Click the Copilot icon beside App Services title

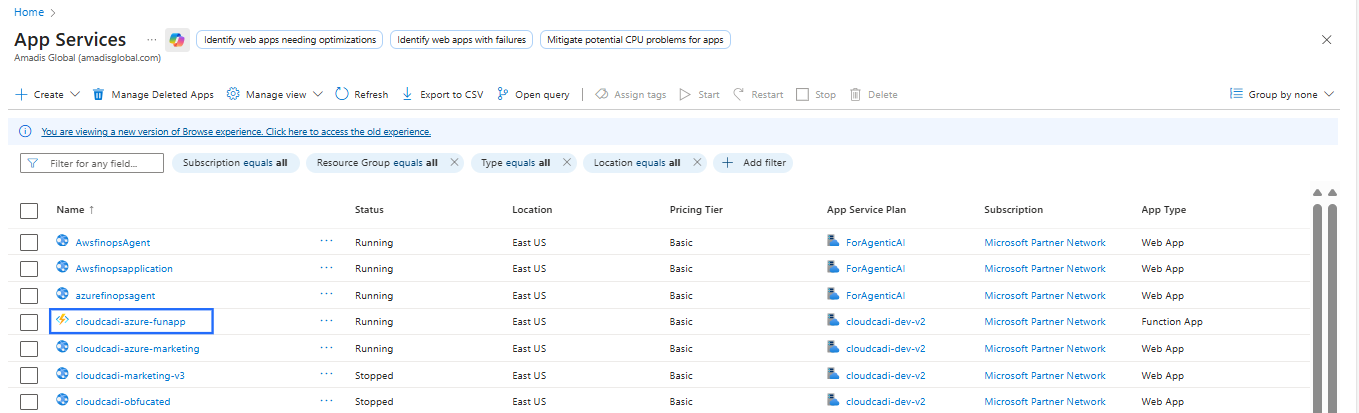177,39
